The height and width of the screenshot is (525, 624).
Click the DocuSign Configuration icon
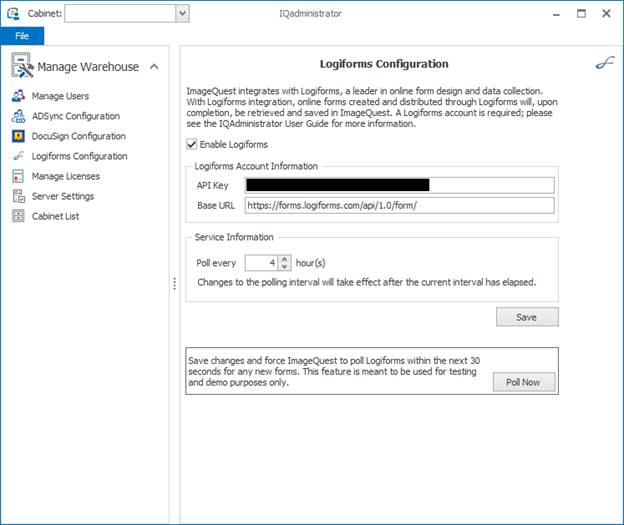pyautogui.click(x=18, y=136)
